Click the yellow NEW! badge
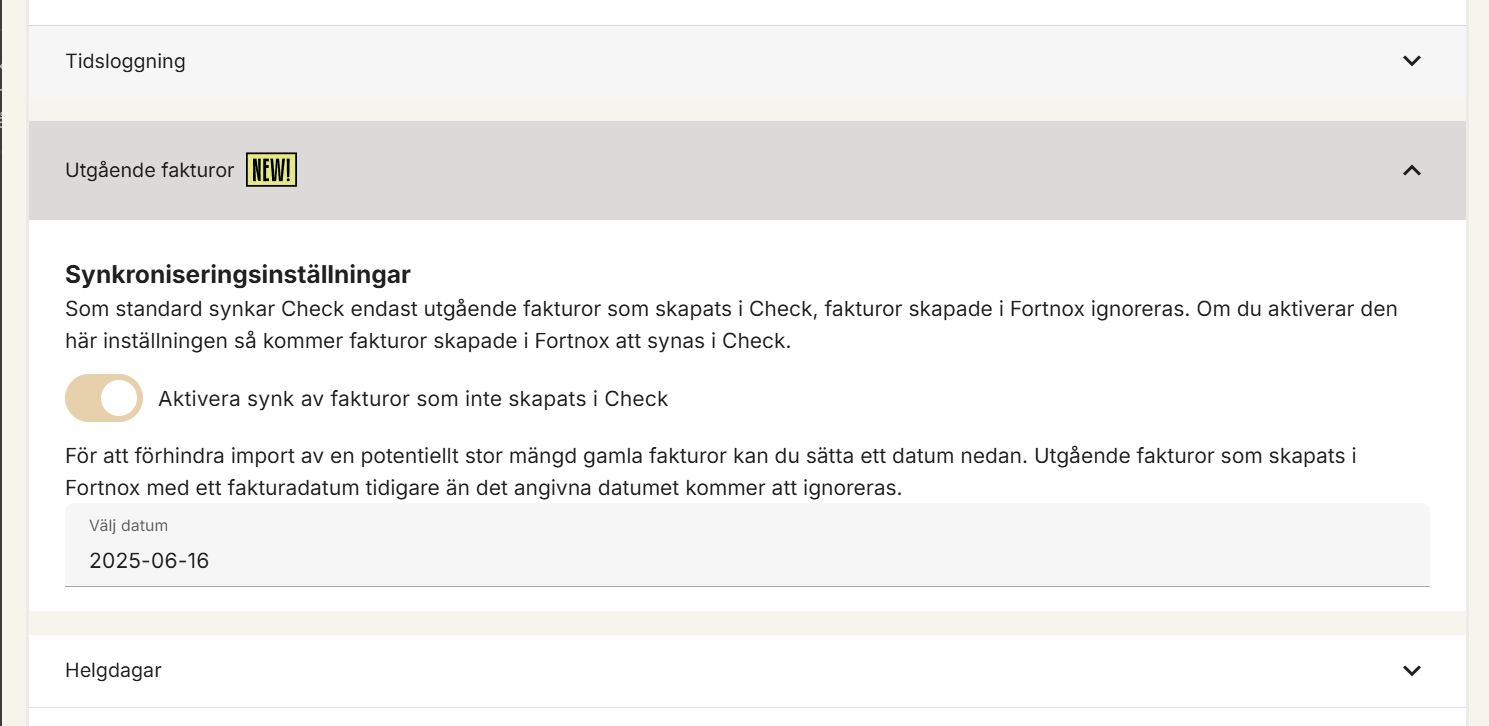This screenshot has width=1489, height=726. (272, 171)
